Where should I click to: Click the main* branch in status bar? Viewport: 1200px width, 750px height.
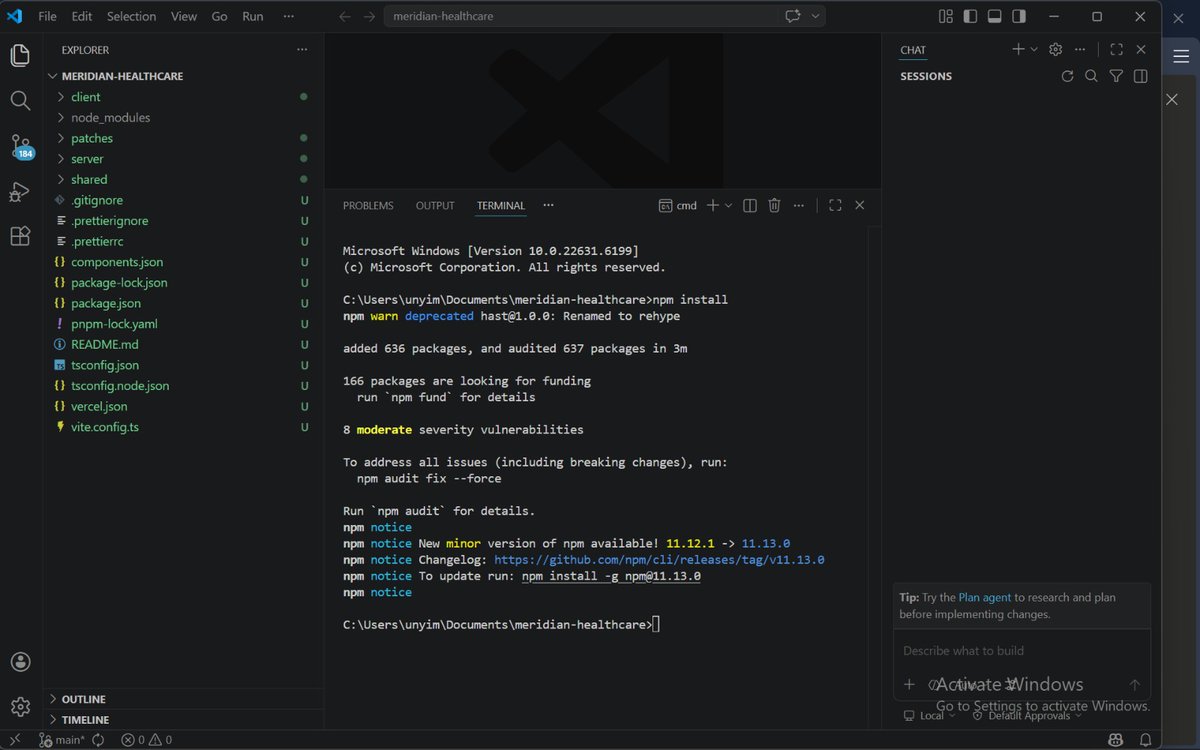pyautogui.click(x=62, y=740)
